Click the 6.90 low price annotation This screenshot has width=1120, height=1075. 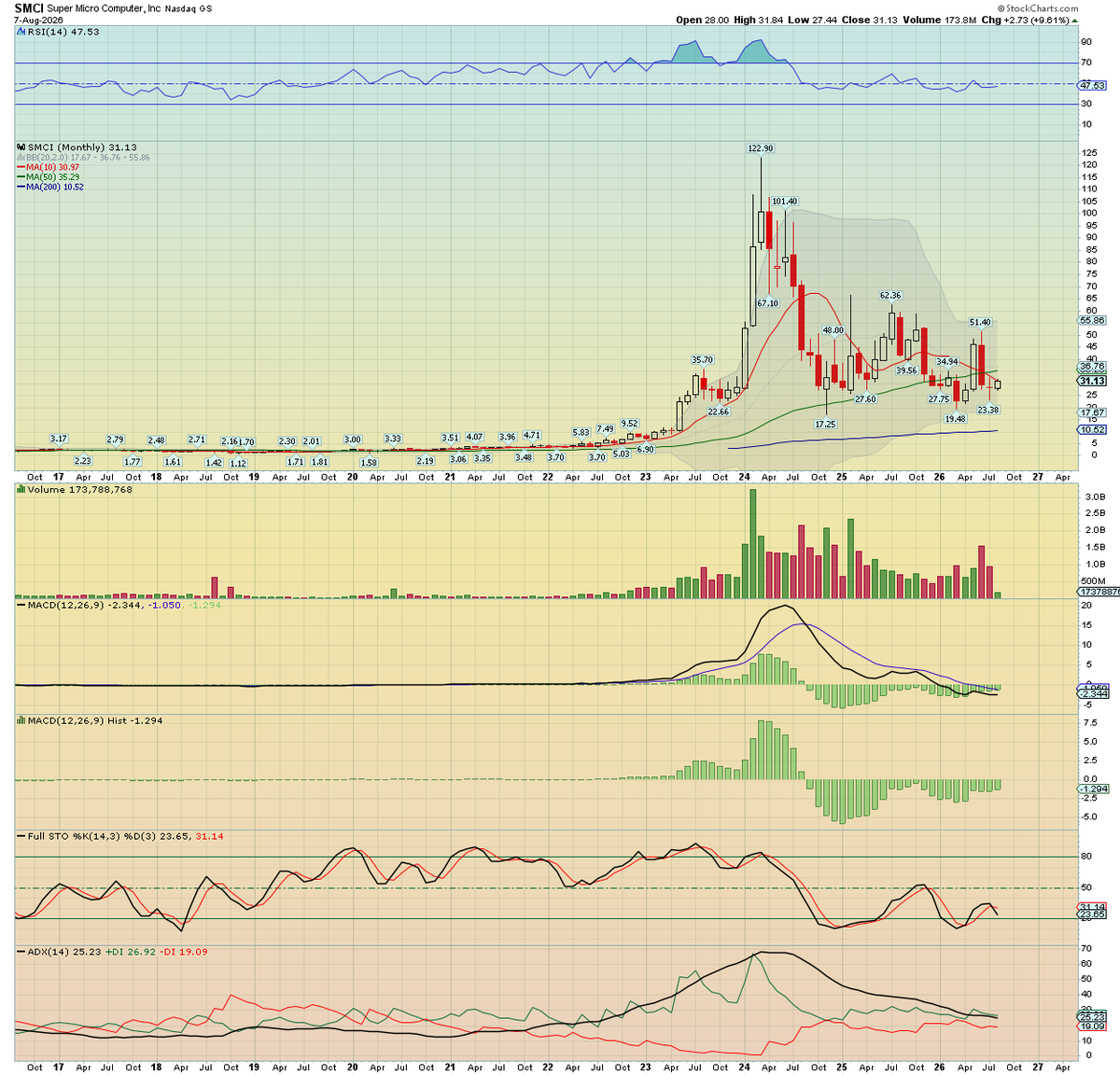[646, 450]
